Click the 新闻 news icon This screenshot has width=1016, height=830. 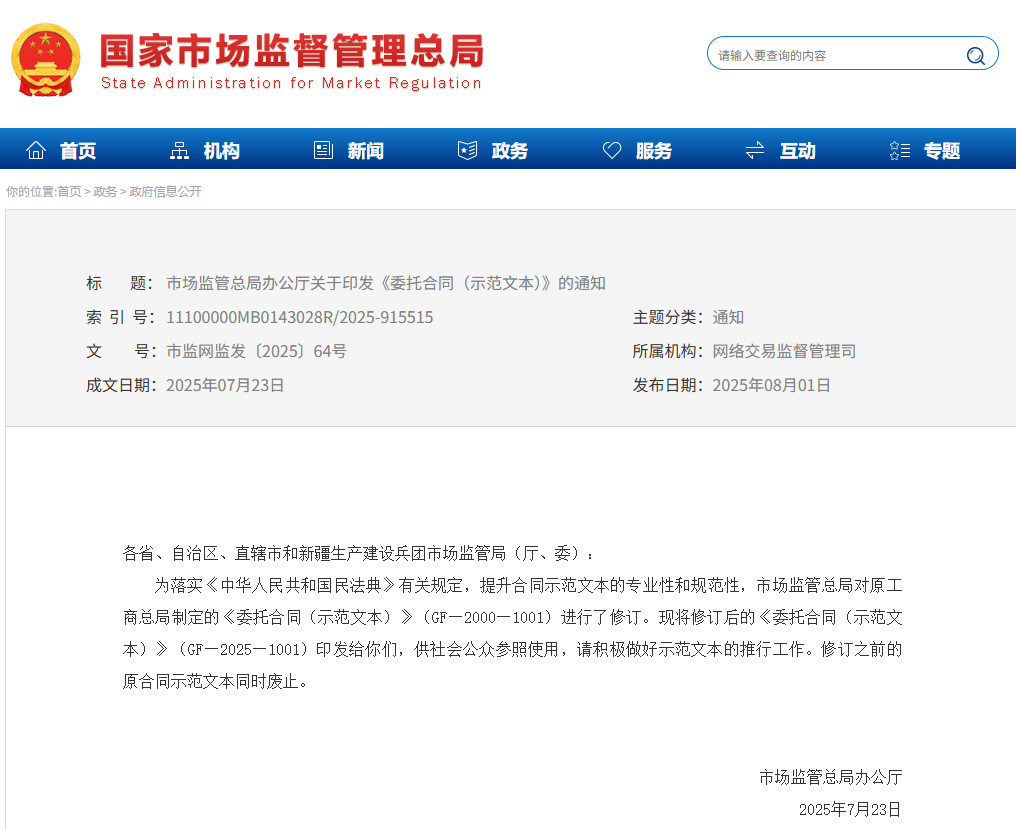(322, 149)
